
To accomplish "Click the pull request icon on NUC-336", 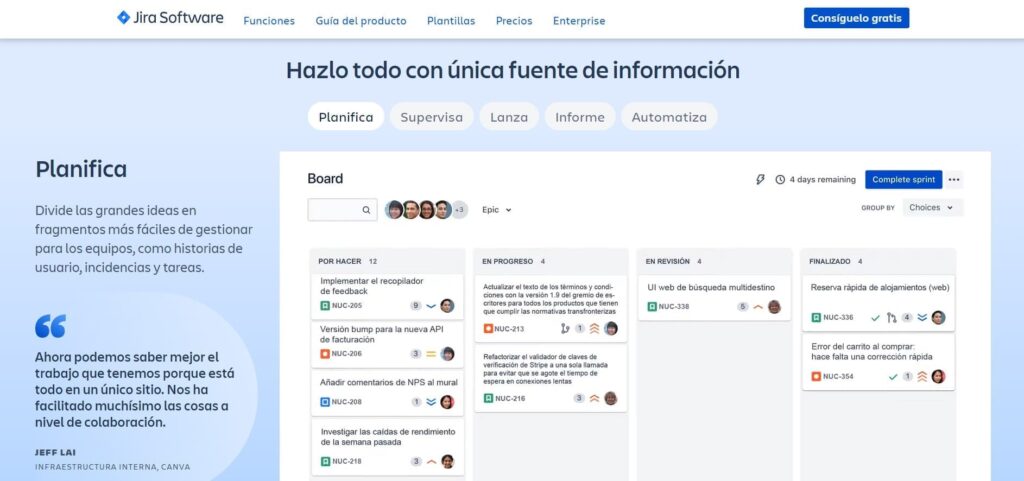I will 891,318.
